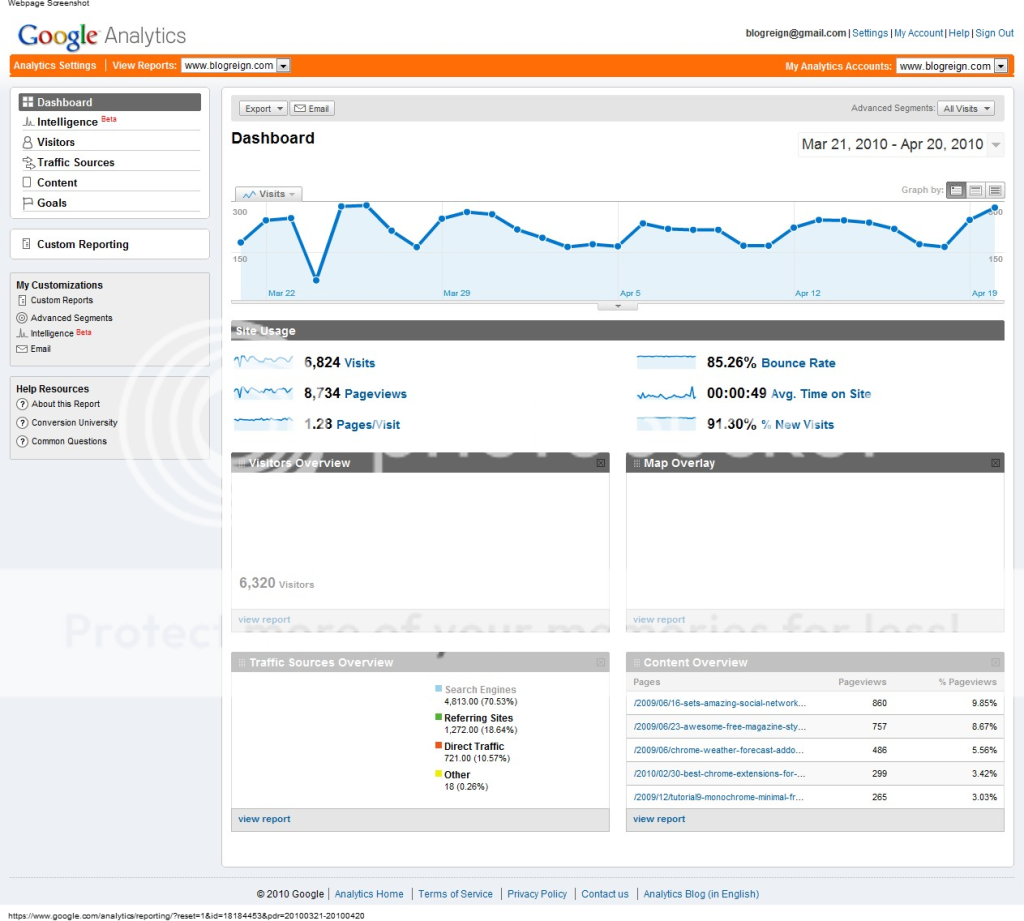Open My Analytics Accounts dropdown
This screenshot has width=1024, height=921.
952,66
